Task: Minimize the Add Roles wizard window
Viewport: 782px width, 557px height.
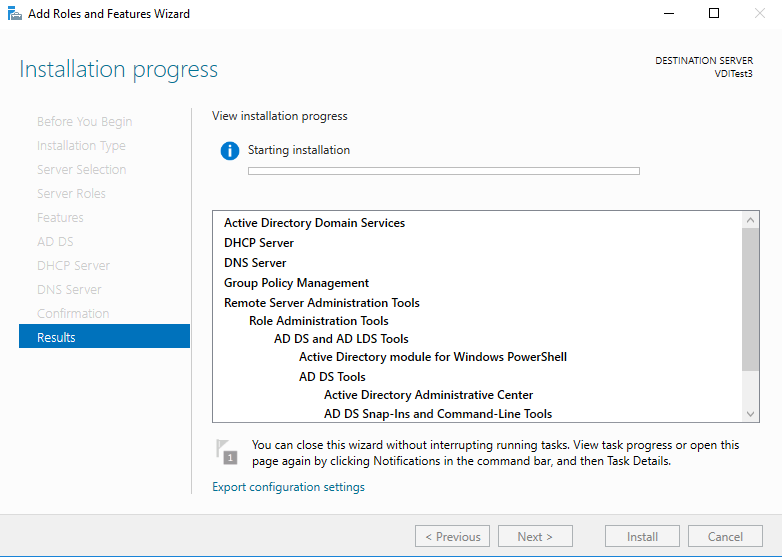Action: pos(667,14)
